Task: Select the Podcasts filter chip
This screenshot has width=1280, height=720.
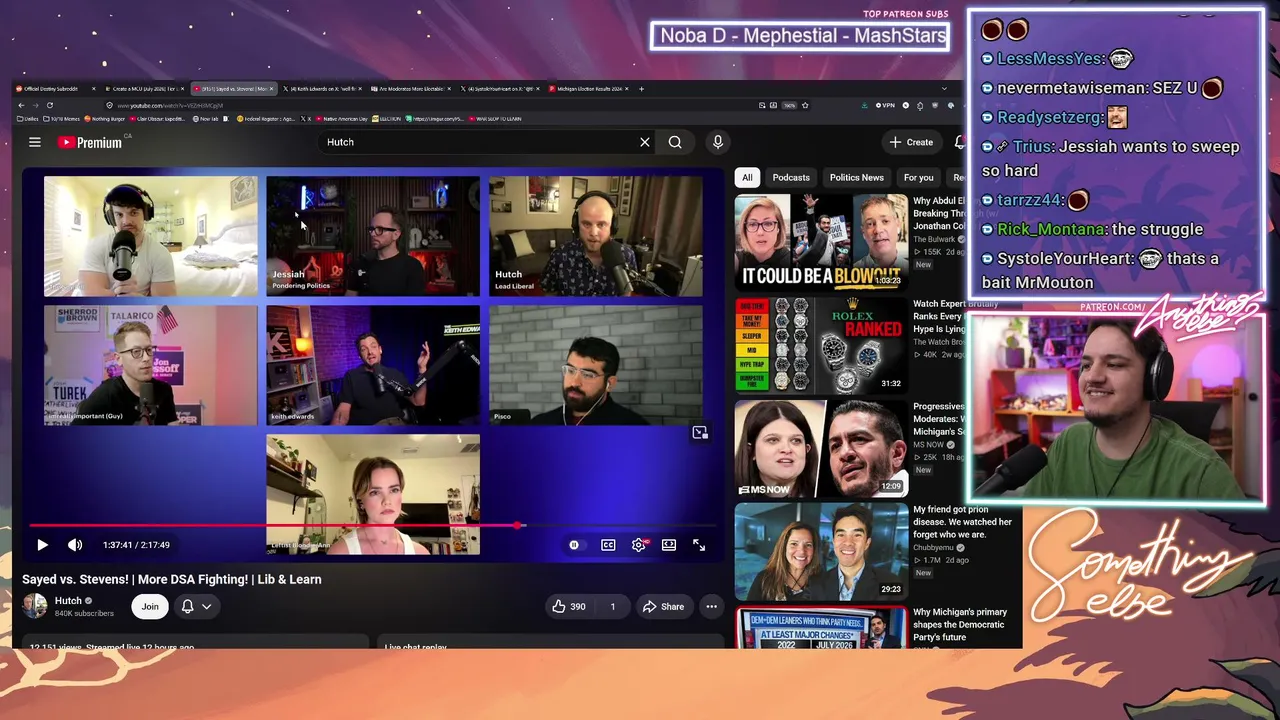Action: 791,178
